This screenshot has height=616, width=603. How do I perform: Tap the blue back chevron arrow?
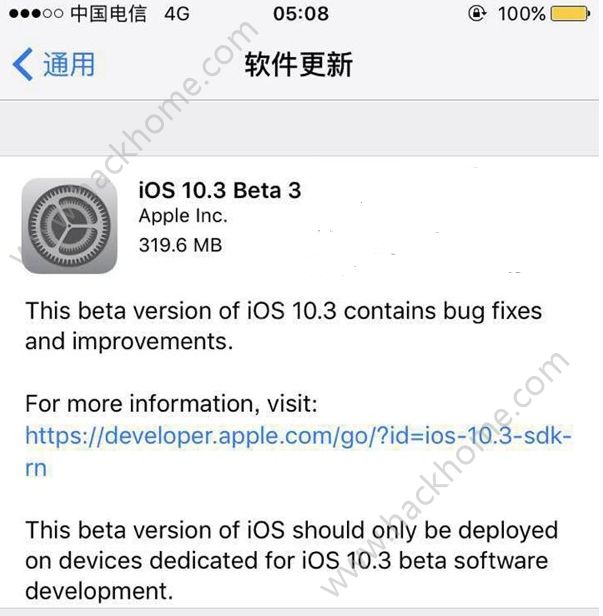(22, 64)
